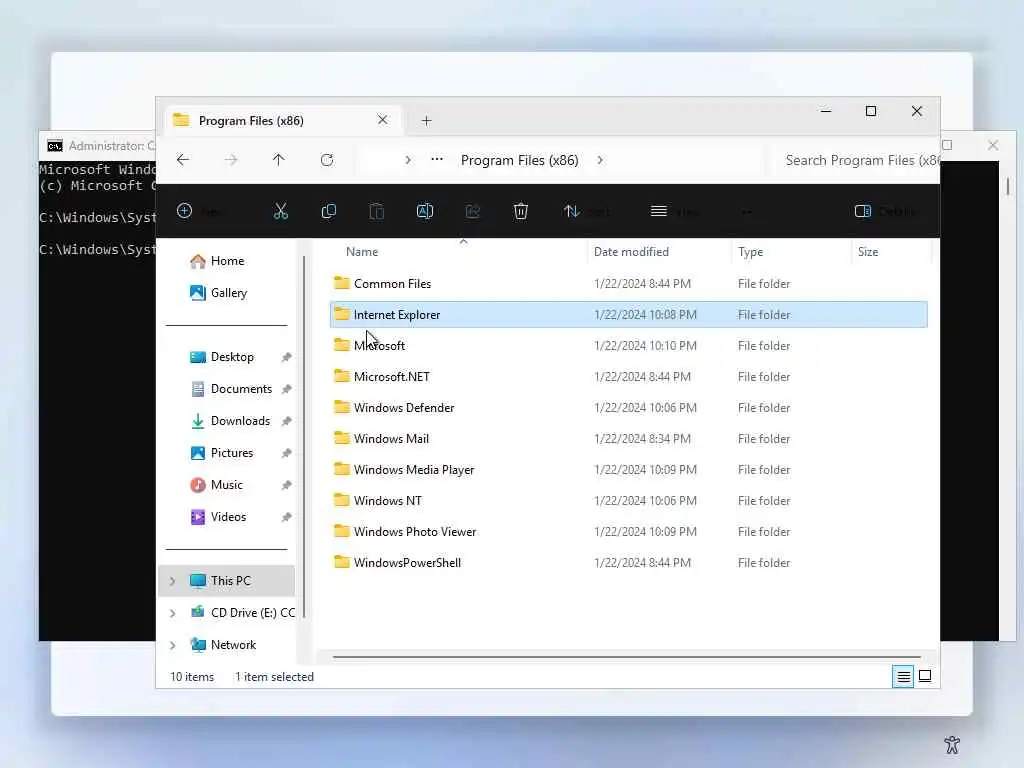Screen dimensions: 1024x768
Task: Go back to previous folder
Action: (x=183, y=160)
